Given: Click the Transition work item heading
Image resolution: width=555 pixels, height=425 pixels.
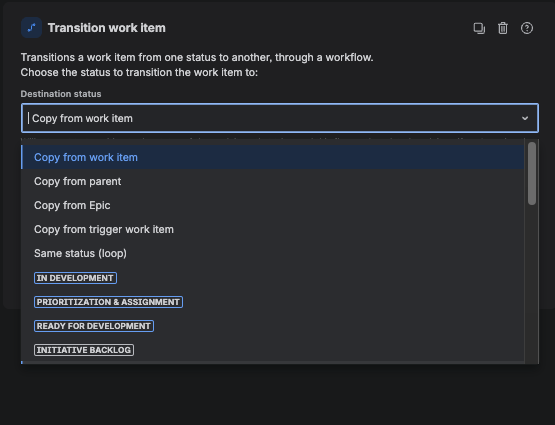Looking at the screenshot, I should (107, 28).
